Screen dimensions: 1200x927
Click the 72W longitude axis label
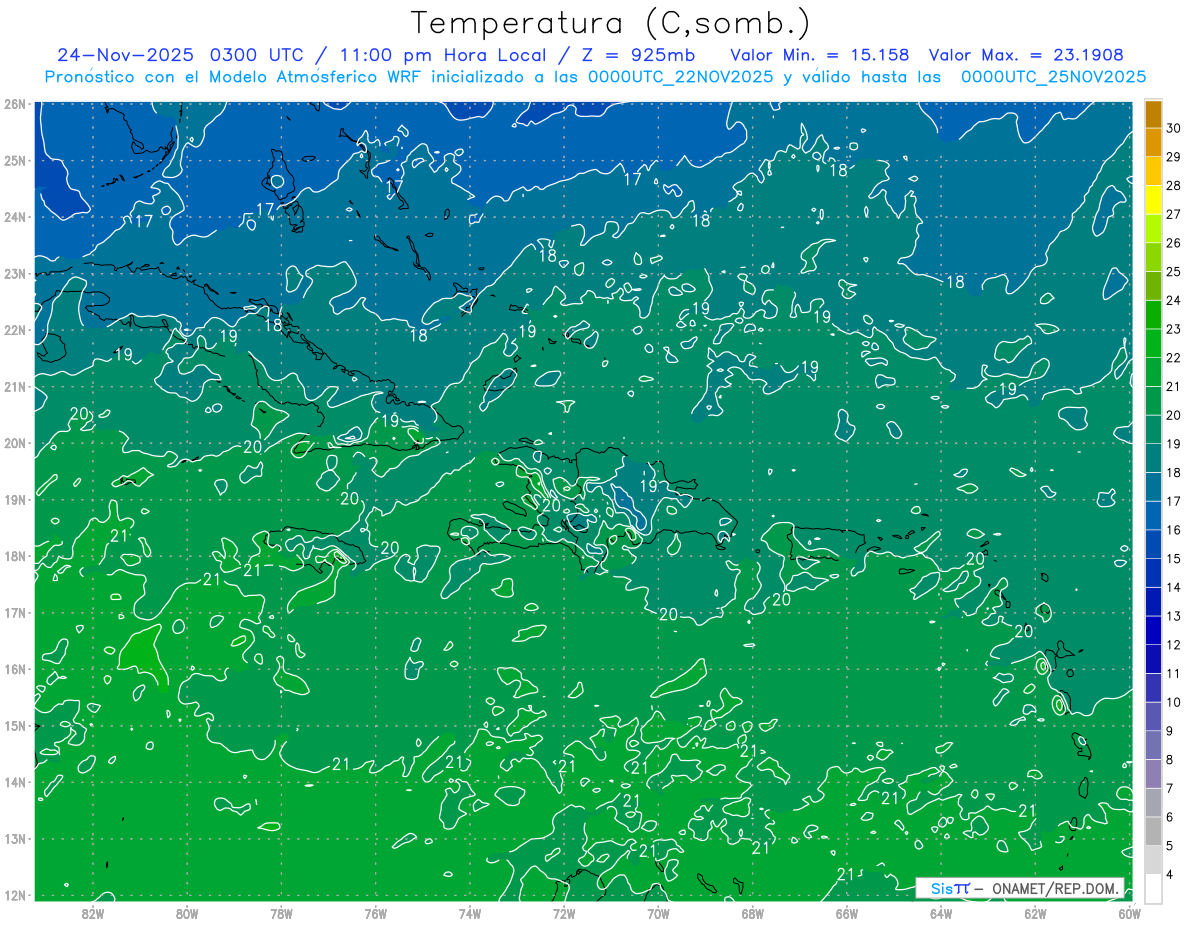564,913
